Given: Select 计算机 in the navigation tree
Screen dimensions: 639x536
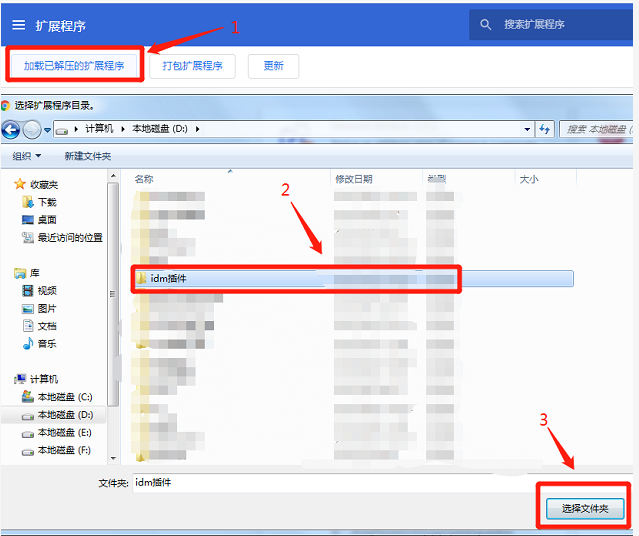Looking at the screenshot, I should 44,379.
